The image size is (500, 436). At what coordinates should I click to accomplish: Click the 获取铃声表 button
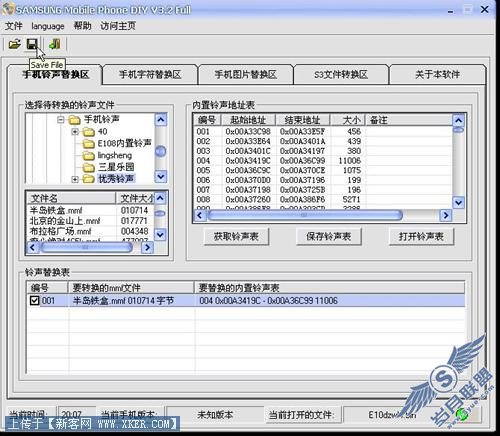236,237
